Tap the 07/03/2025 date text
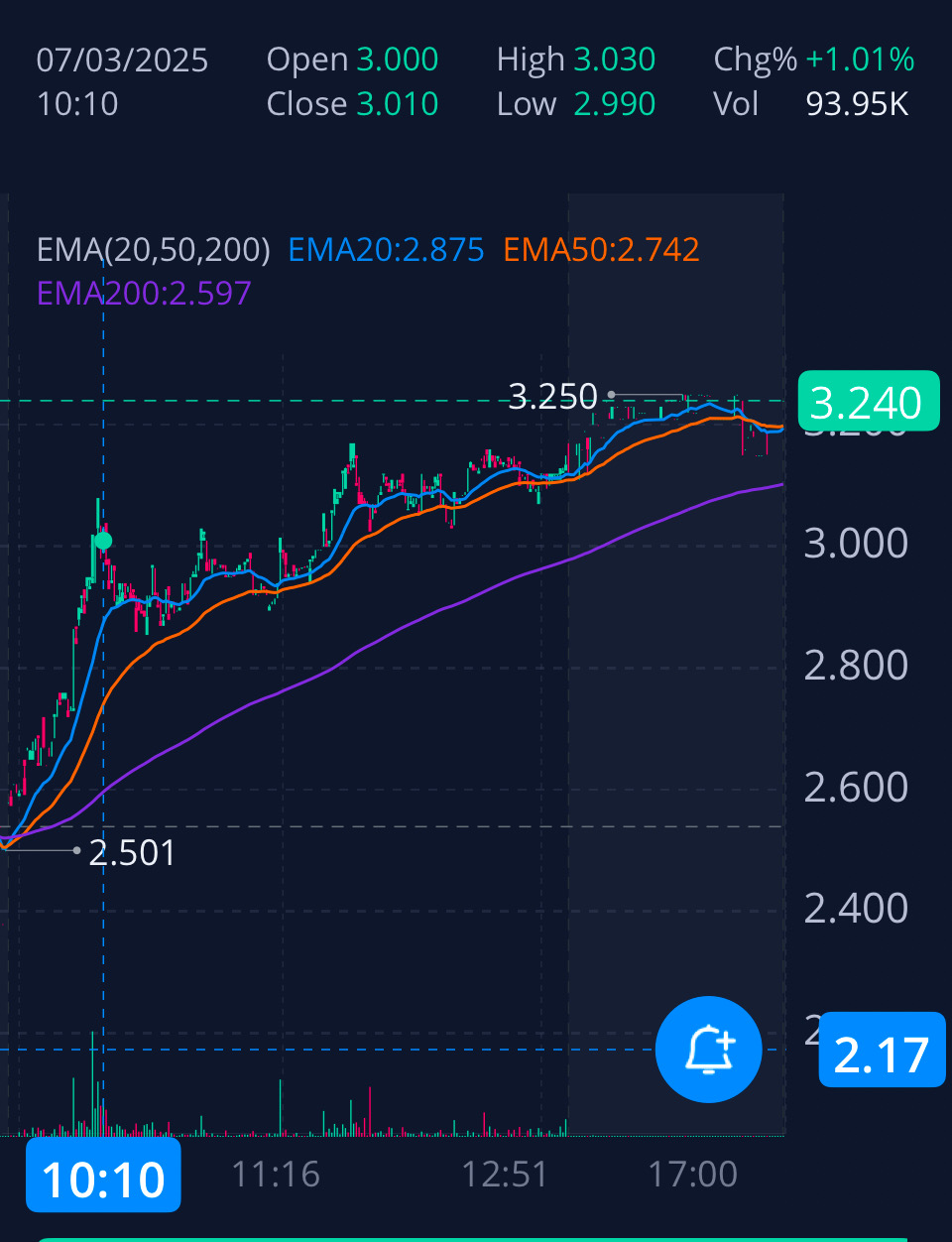The width and height of the screenshot is (952, 1242). pos(122,60)
